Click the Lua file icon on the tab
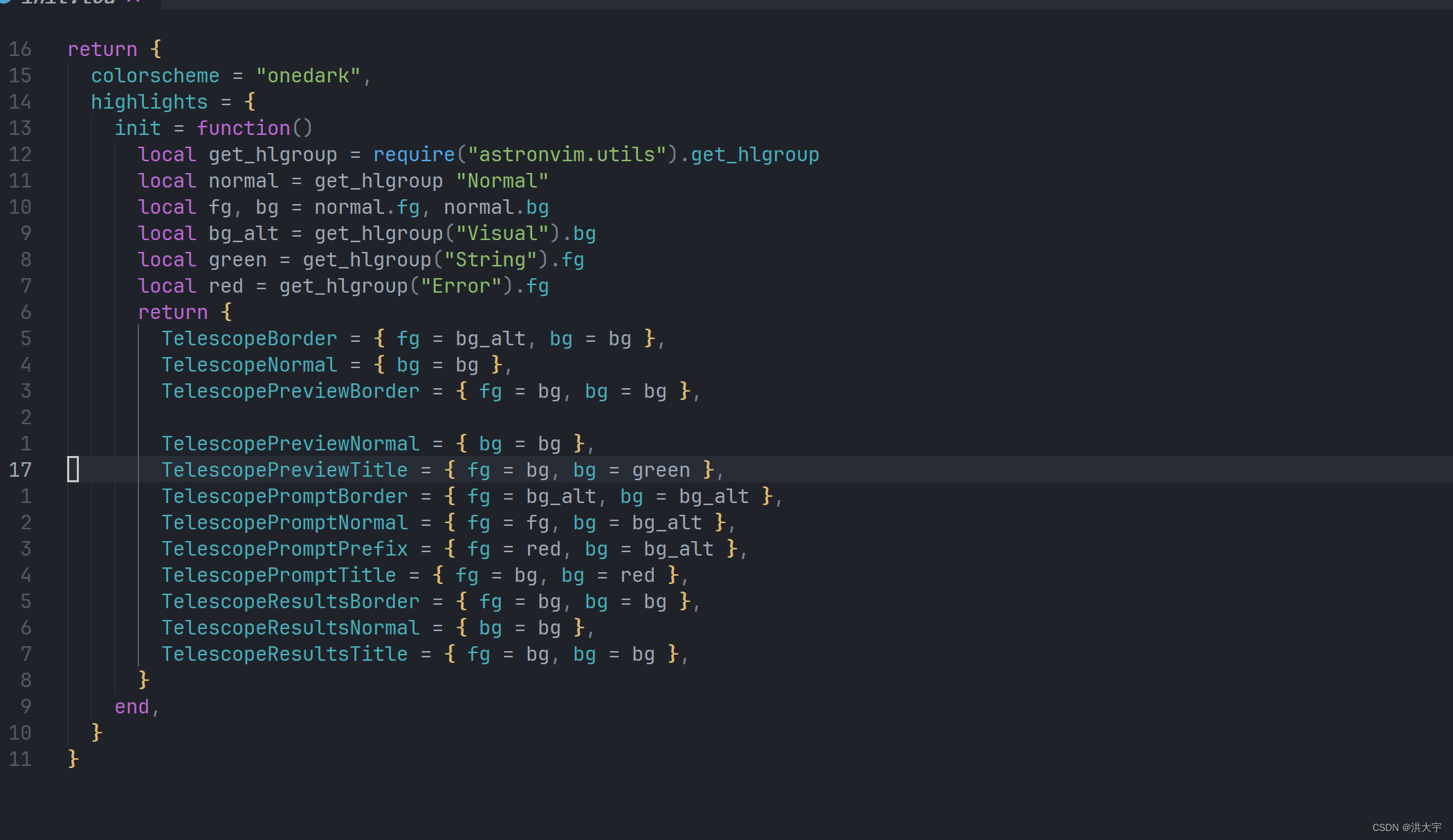This screenshot has height=840, width=1453. click(x=6, y=2)
